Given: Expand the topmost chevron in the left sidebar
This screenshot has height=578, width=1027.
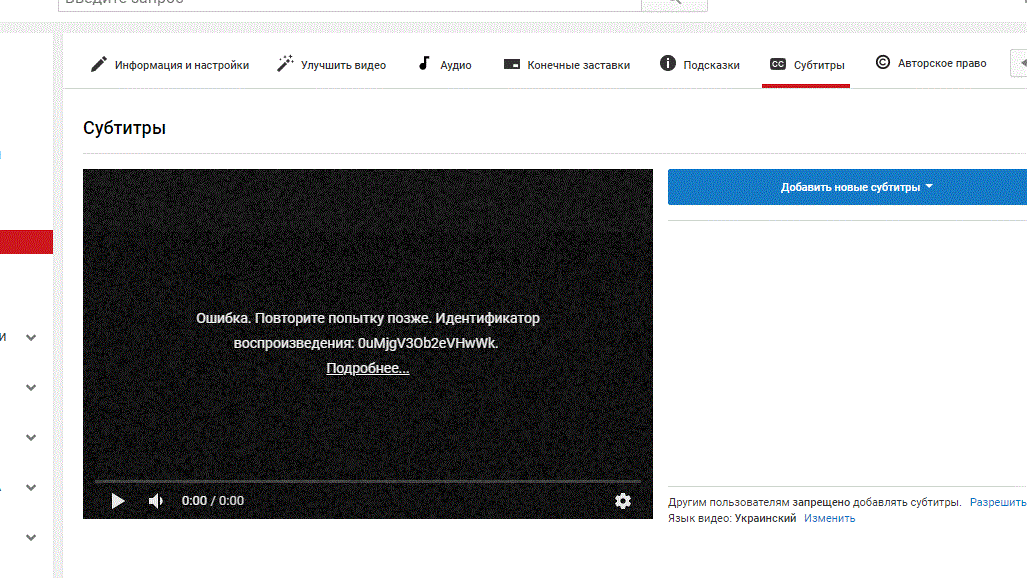Looking at the screenshot, I should click(x=31, y=338).
